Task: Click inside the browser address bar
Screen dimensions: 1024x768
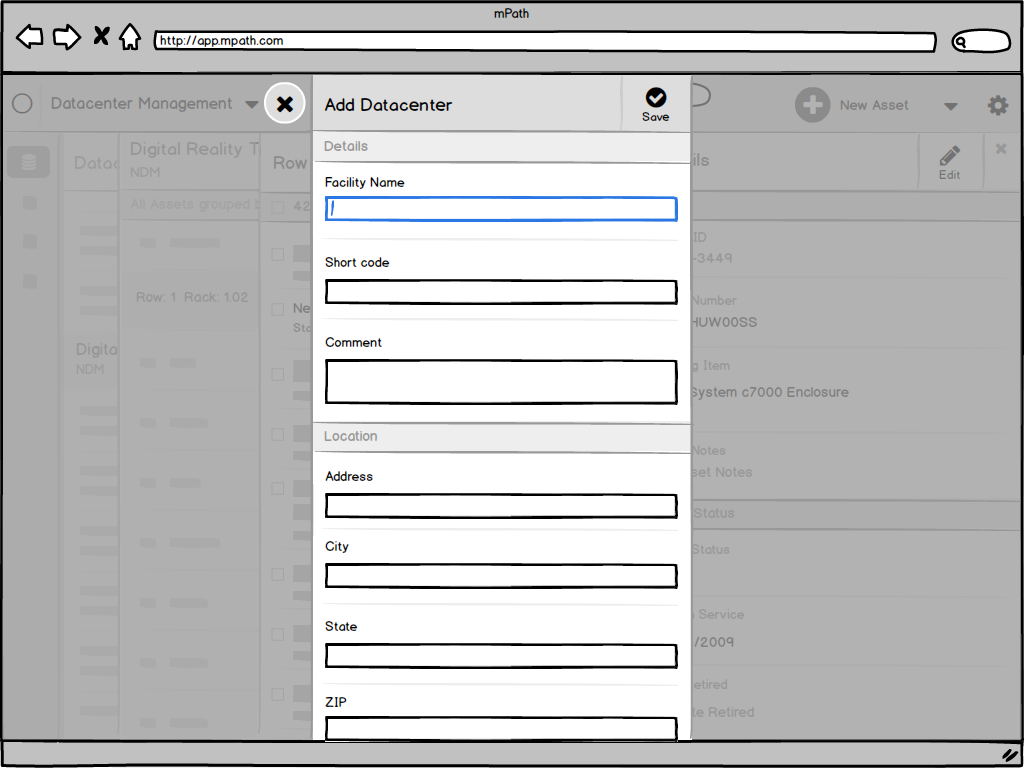Action: point(545,41)
